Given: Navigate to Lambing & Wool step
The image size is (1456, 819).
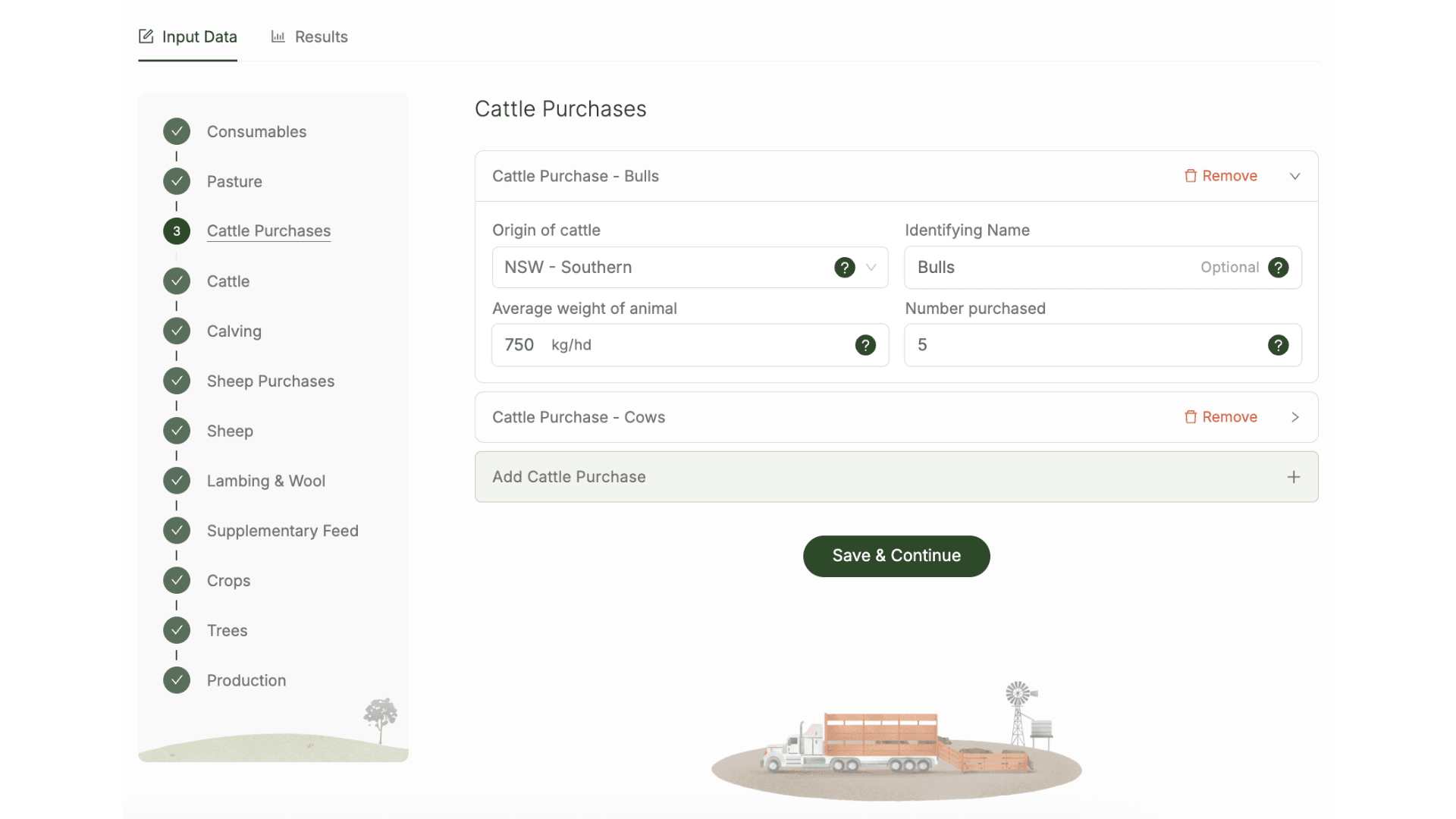Looking at the screenshot, I should point(265,481).
